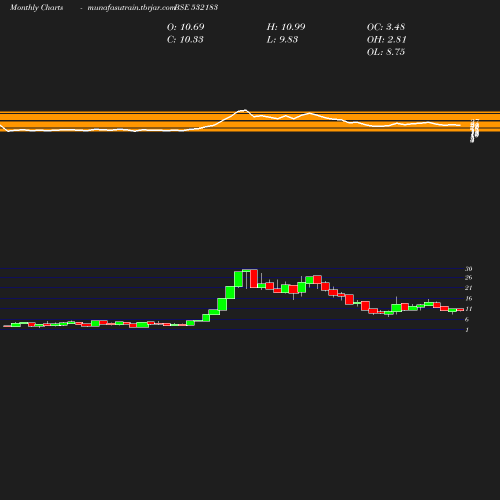Viewport: 500px width, 500px height.
Task: Click the 'Monthly Charts' title text
Action: pos(37,7)
